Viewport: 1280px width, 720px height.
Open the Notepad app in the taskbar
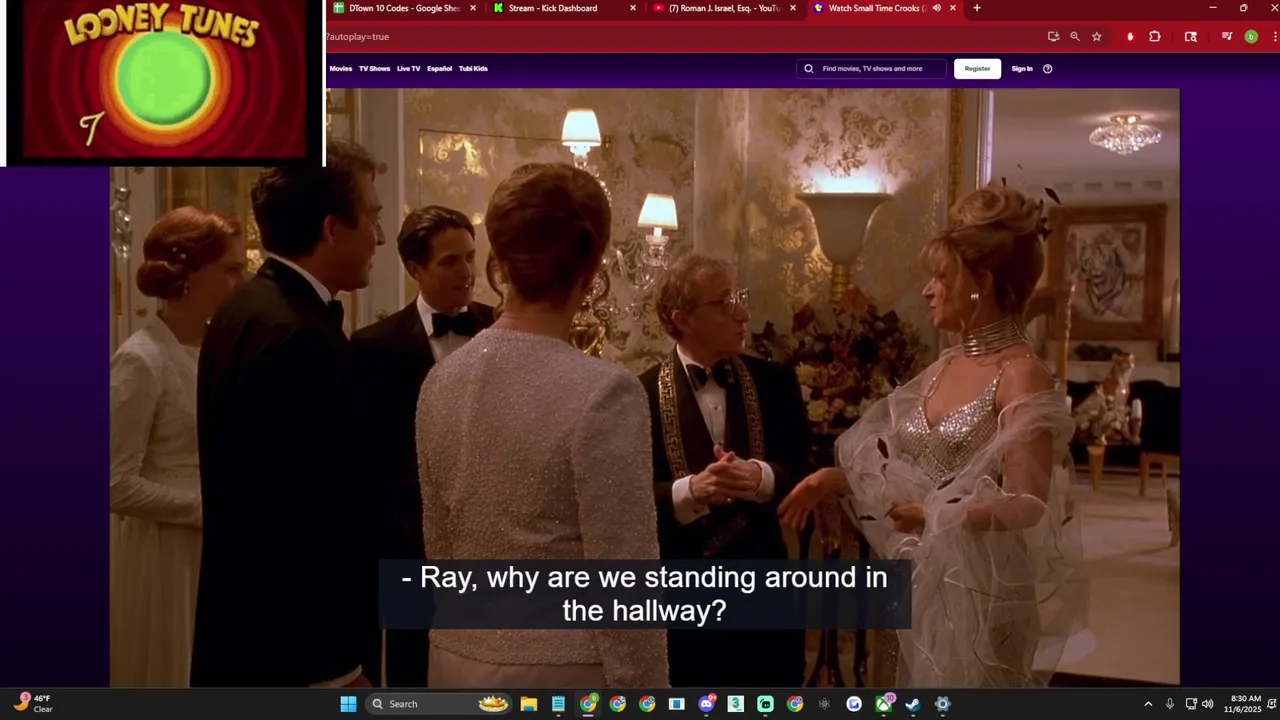[x=558, y=704]
